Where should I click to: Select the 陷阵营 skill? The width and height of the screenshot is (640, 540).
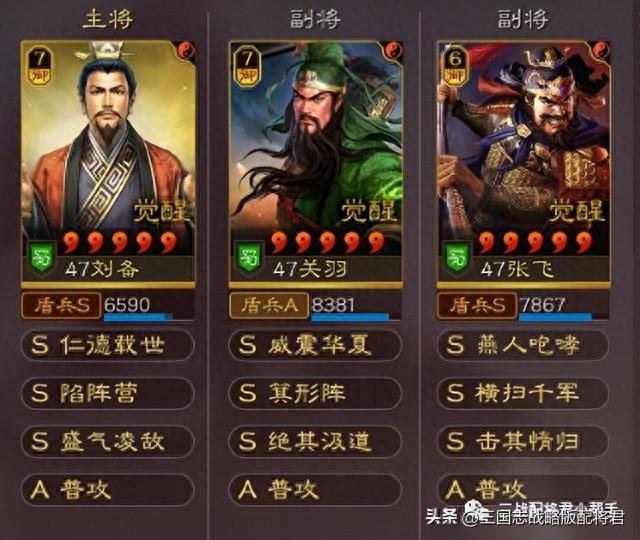(x=107, y=393)
